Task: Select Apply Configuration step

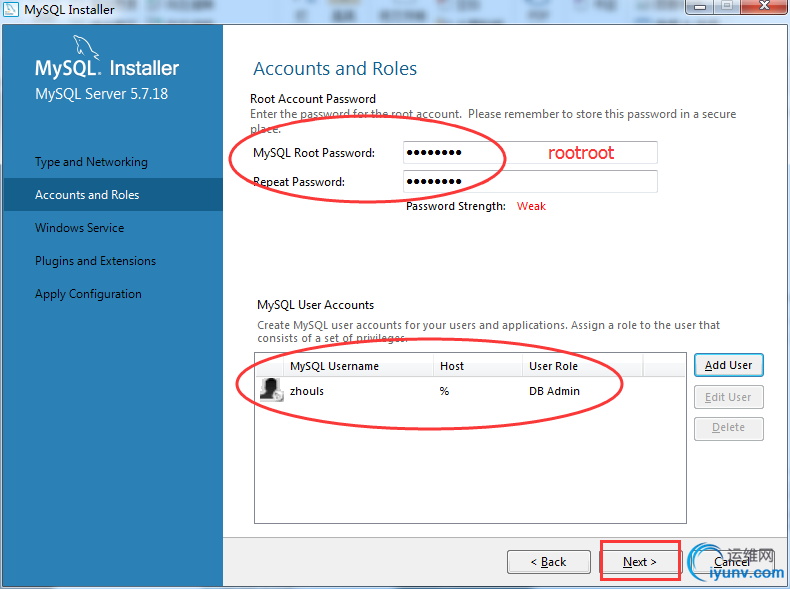Action: coord(88,294)
